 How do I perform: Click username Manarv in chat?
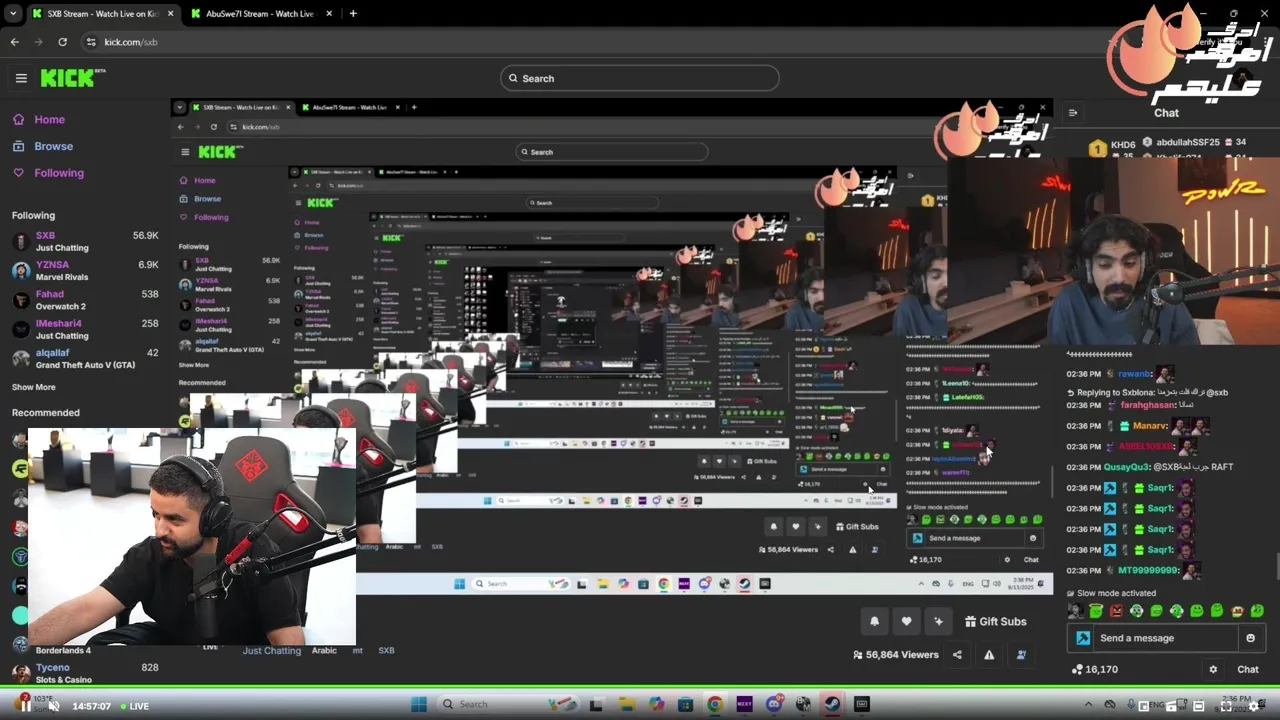tap(1150, 426)
